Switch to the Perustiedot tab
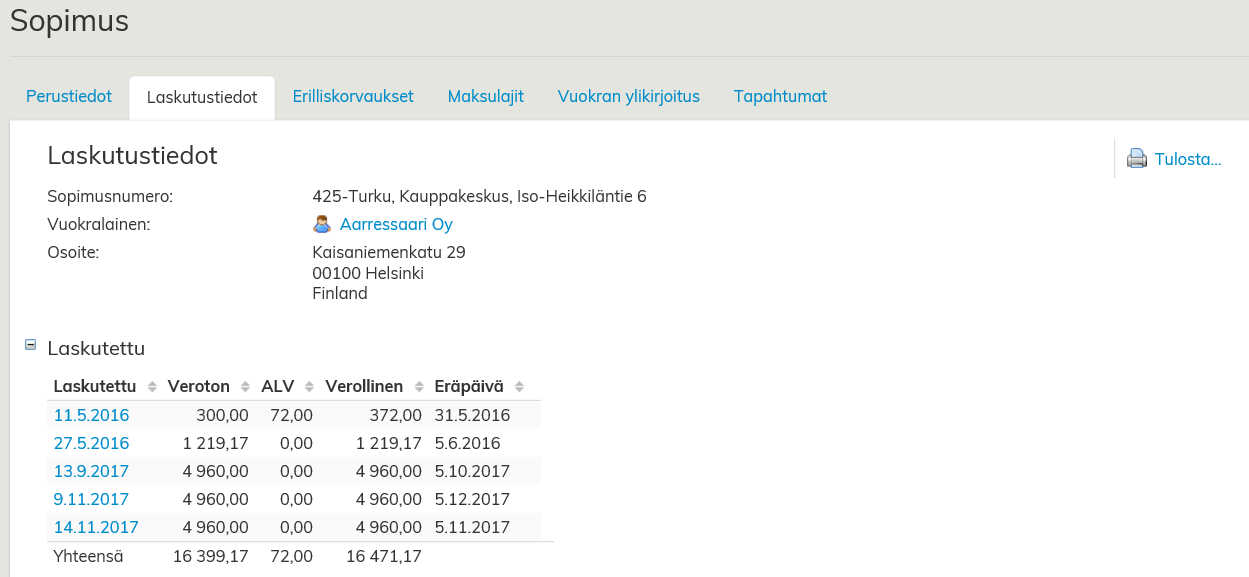This screenshot has height=577, width=1249. click(69, 97)
